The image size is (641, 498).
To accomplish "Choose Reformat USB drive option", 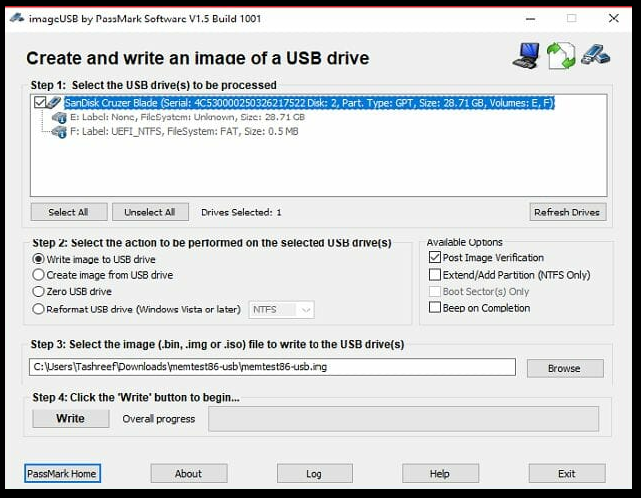I will pyautogui.click(x=137, y=309).
